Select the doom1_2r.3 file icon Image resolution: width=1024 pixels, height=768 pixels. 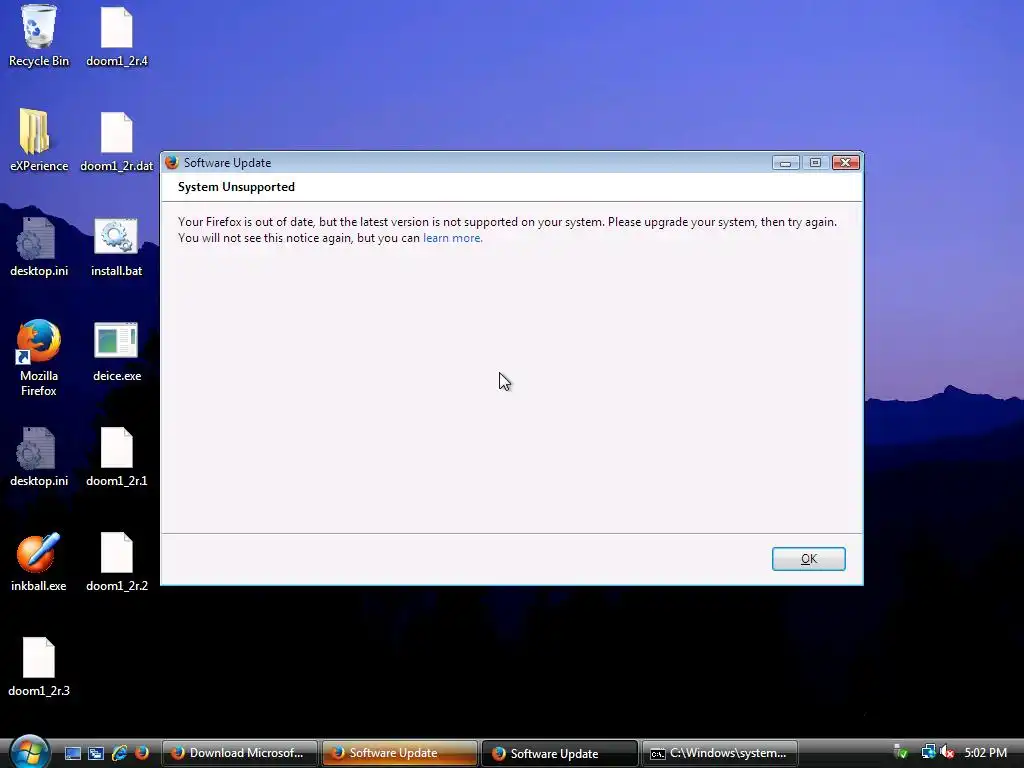point(39,667)
